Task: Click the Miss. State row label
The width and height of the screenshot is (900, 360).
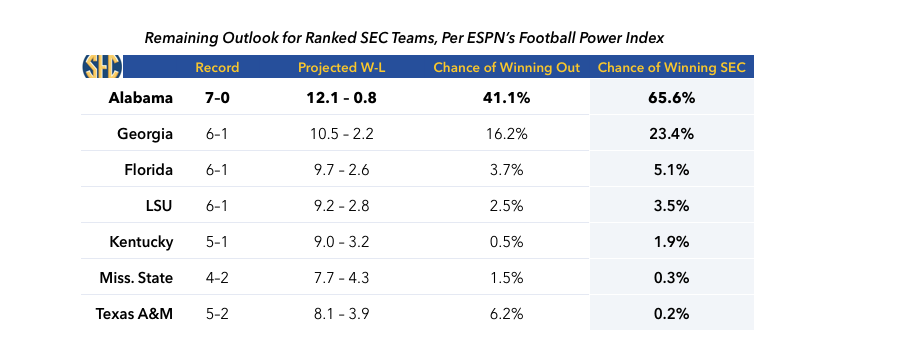Action: 136,278
